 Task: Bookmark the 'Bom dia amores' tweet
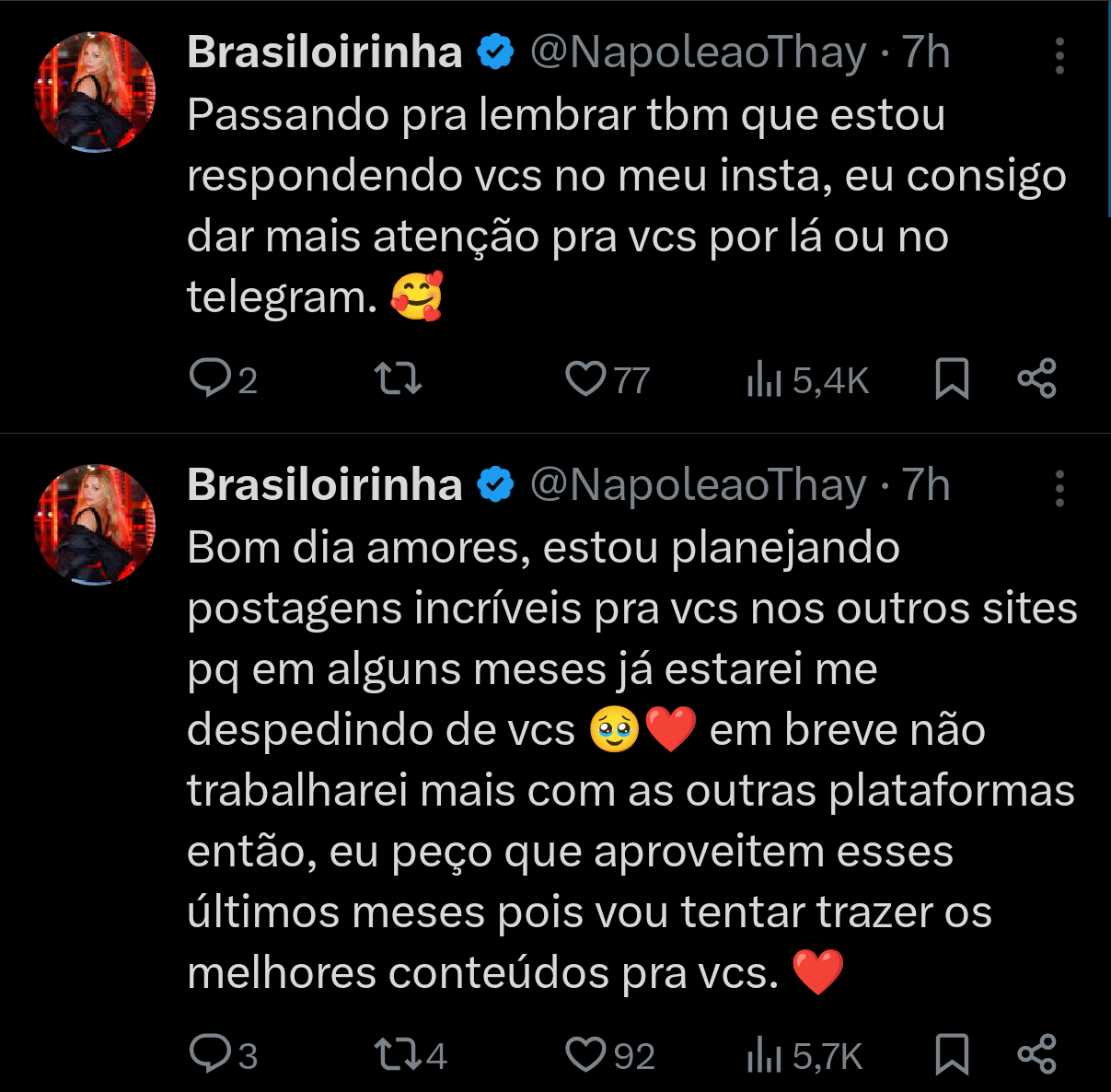pos(952,1054)
